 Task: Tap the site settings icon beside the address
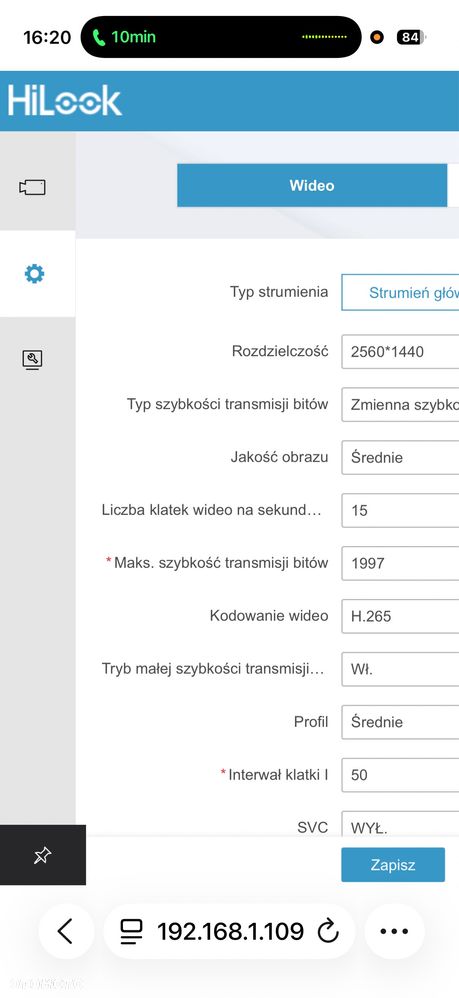131,932
